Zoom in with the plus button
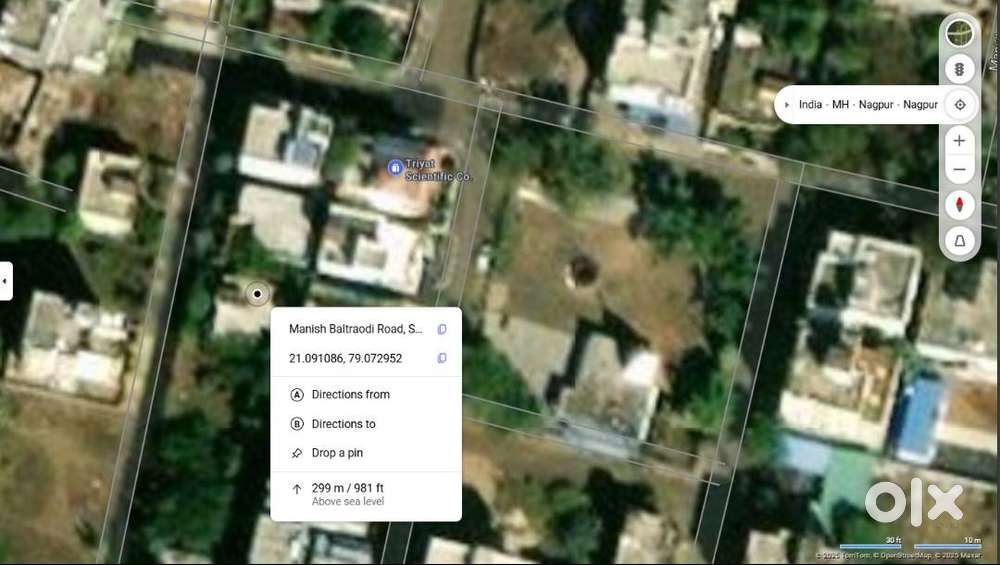This screenshot has width=1000, height=565. (x=959, y=140)
